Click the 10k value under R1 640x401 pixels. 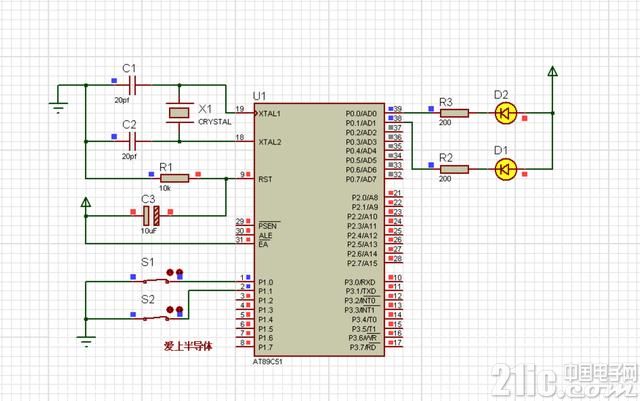pos(164,188)
